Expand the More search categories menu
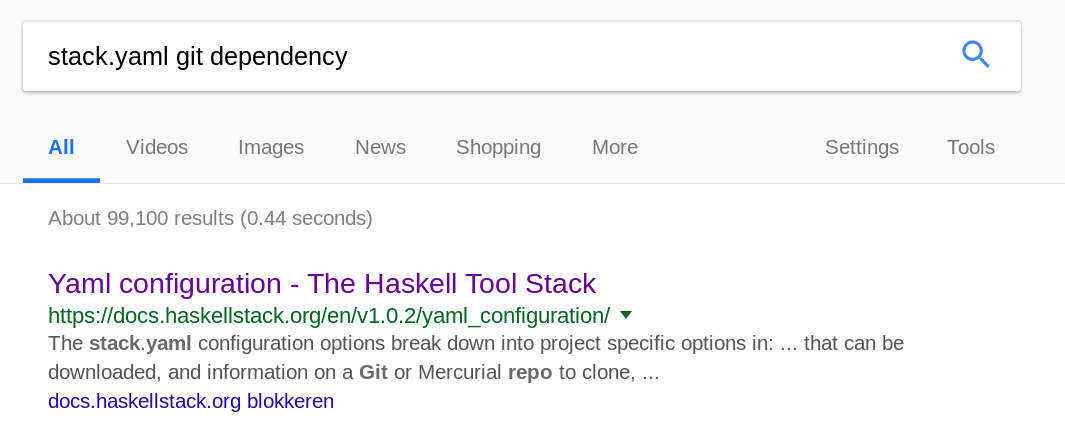 tap(615, 147)
